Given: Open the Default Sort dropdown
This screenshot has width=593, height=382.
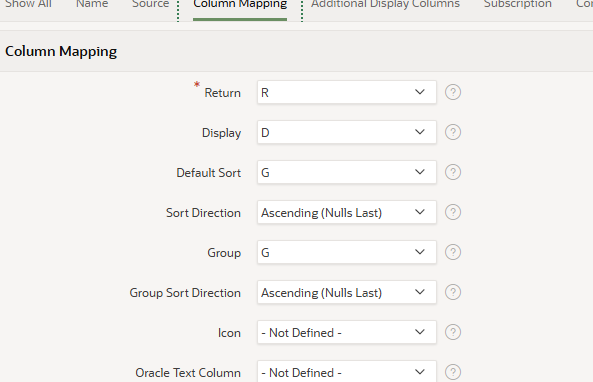Looking at the screenshot, I should pyautogui.click(x=347, y=172).
